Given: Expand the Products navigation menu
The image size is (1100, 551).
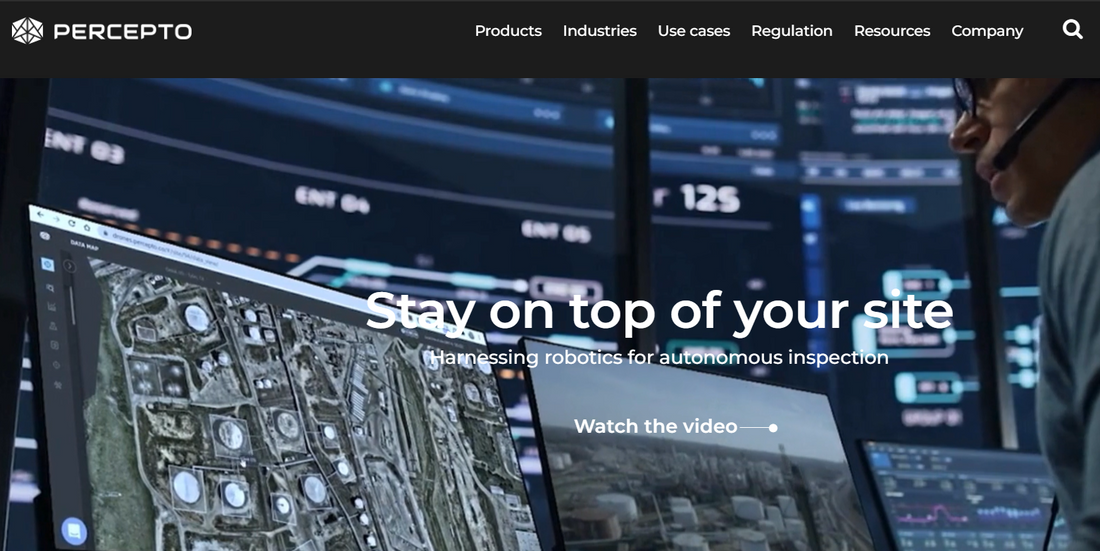Looking at the screenshot, I should pyautogui.click(x=508, y=31).
